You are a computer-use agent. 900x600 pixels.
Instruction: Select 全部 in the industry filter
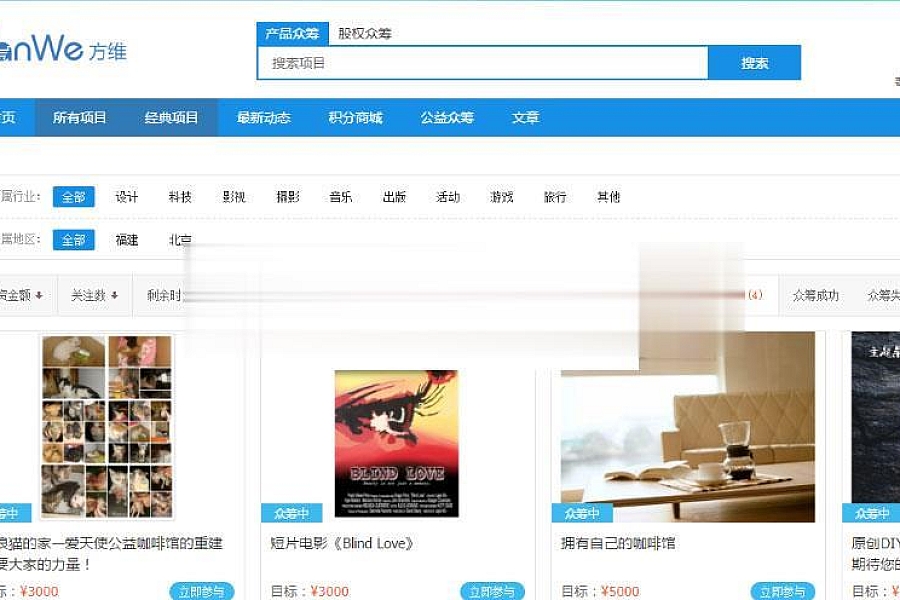73,197
